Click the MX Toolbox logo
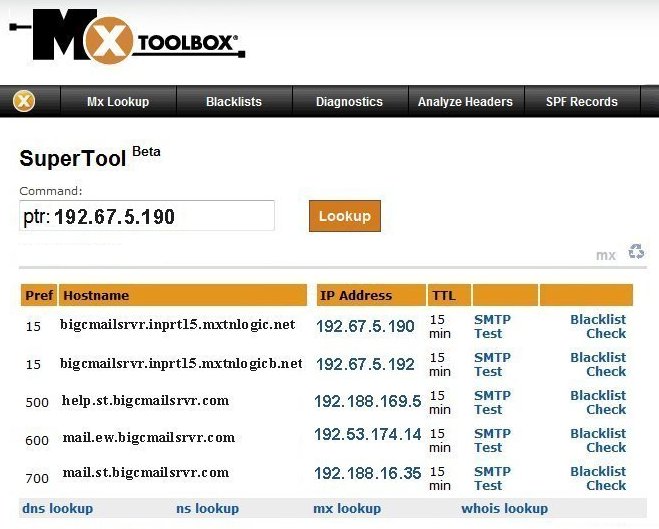Viewport: 659px width, 529px height. click(127, 36)
